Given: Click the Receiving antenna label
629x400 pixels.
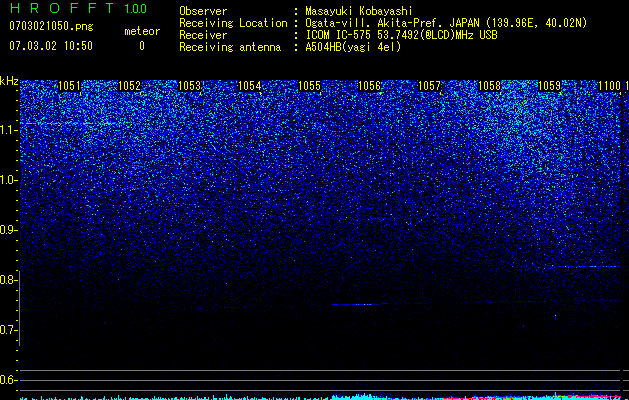Looking at the screenshot, I should click(230, 47).
